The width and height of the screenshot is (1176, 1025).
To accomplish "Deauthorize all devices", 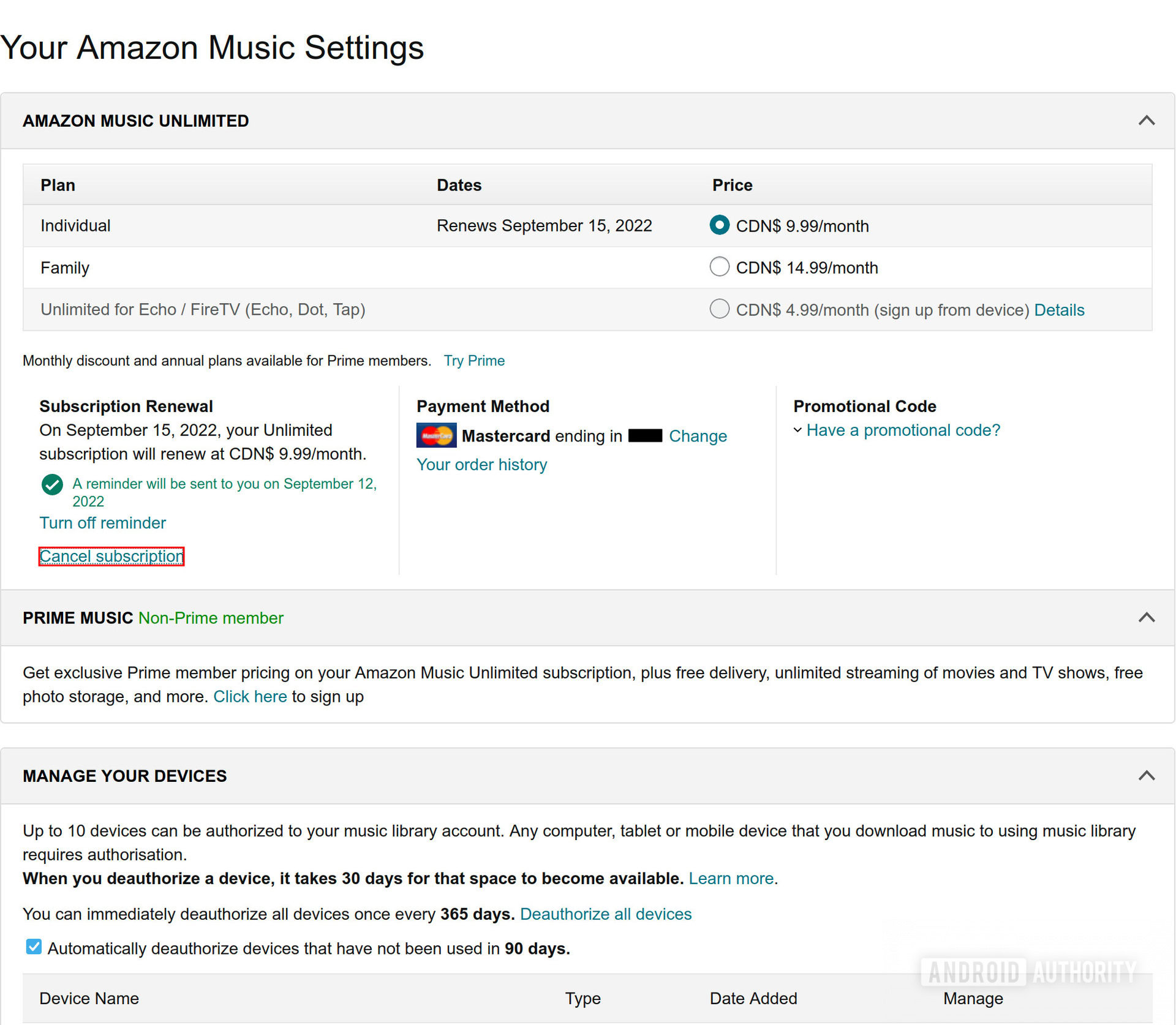I will coord(606,914).
